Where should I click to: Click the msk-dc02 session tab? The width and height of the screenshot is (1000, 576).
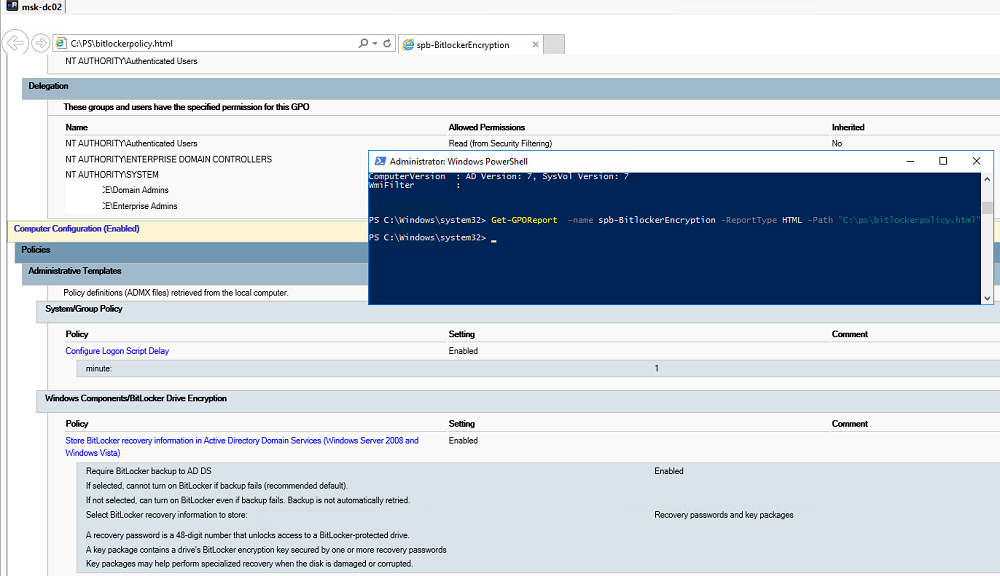(x=33, y=6)
